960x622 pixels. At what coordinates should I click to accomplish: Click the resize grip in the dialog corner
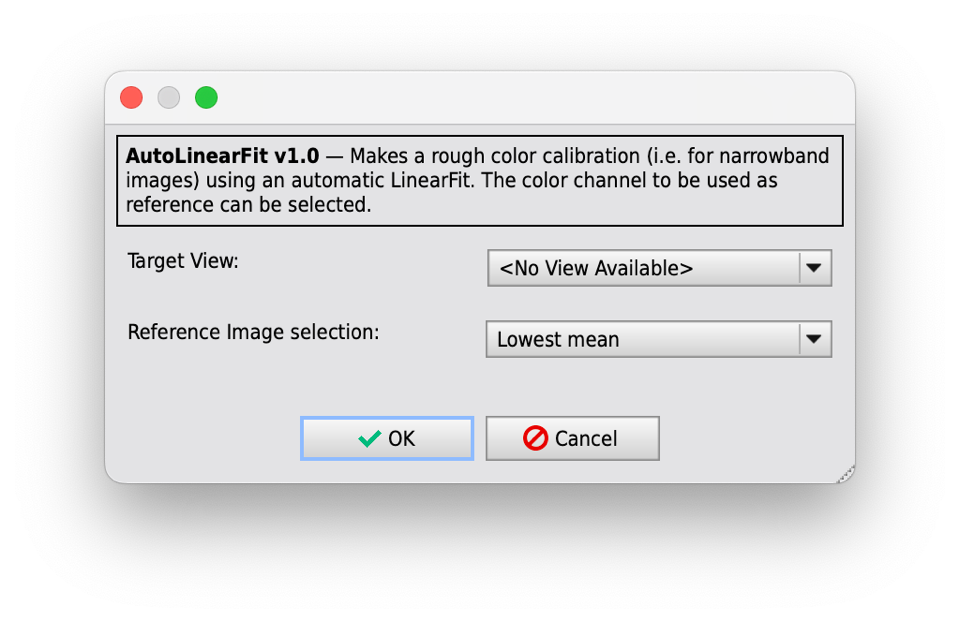[846, 474]
